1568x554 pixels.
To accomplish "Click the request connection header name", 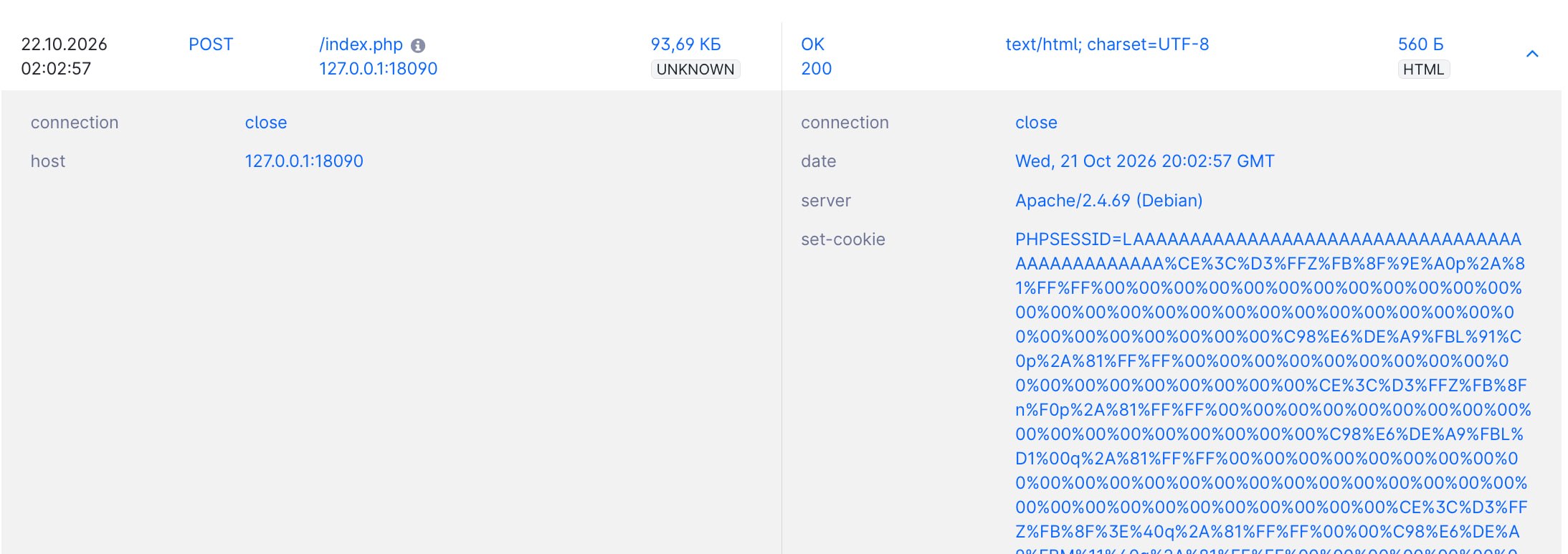I will point(75,123).
